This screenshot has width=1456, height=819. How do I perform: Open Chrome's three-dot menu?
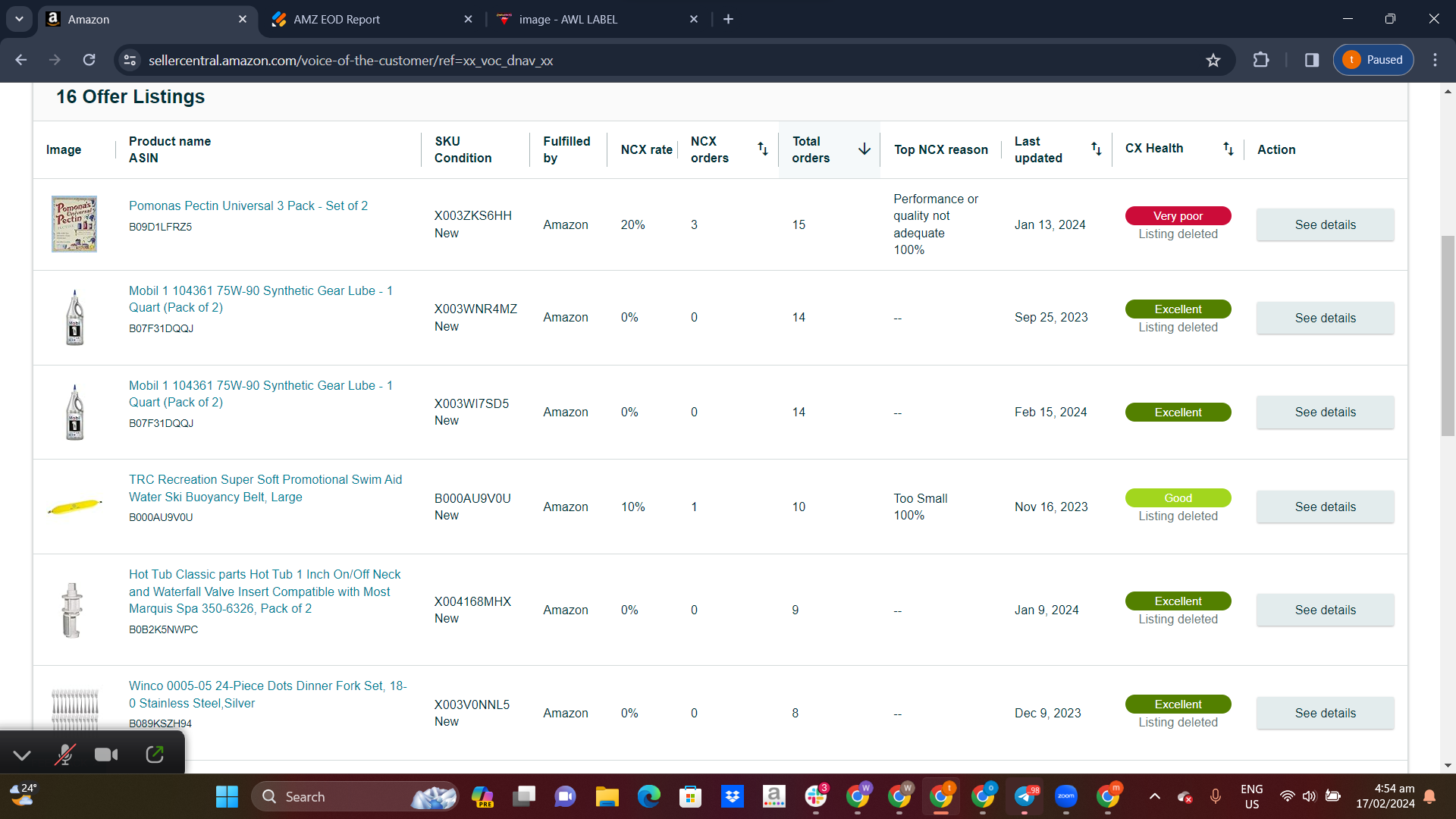(1435, 60)
